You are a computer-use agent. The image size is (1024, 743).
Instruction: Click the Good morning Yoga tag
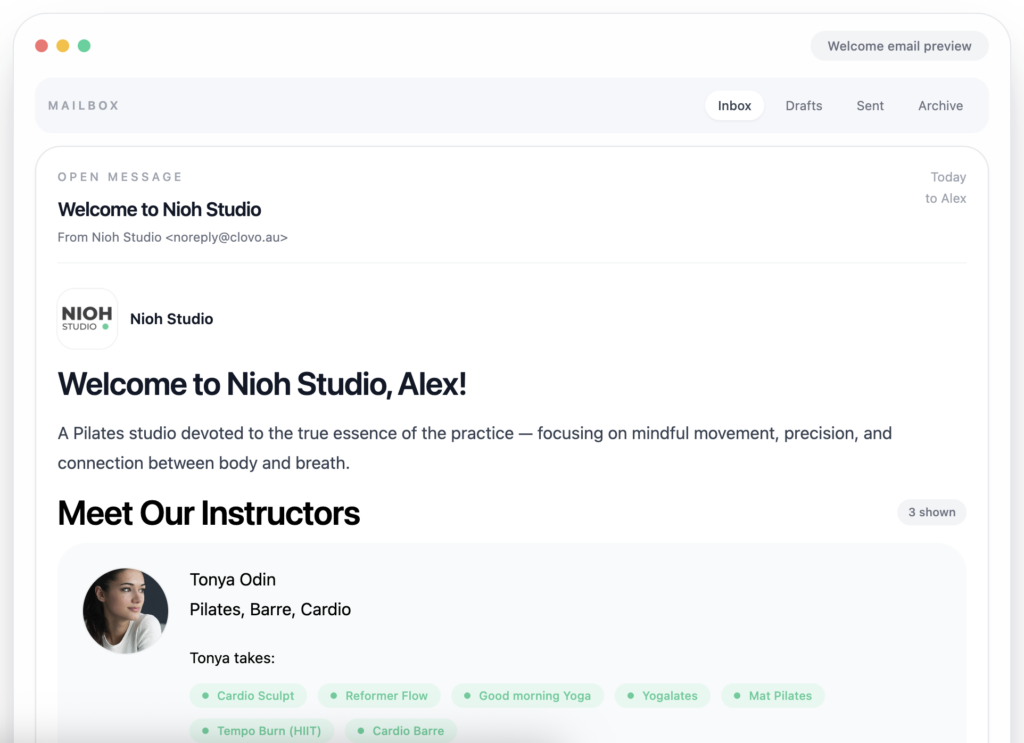(527, 696)
